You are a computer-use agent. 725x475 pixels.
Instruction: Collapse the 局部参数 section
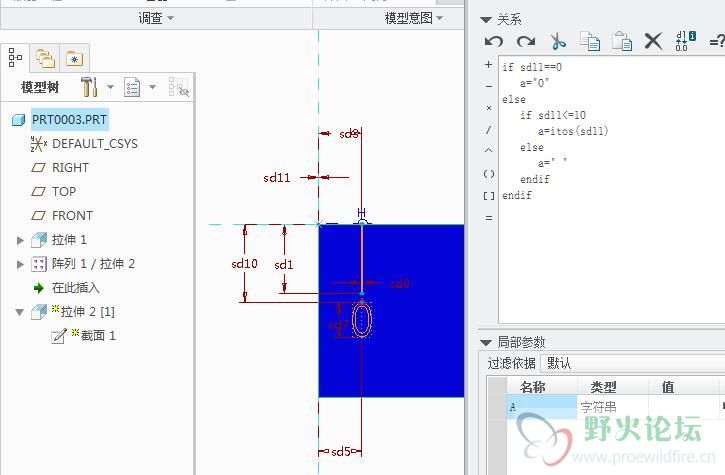pyautogui.click(x=485, y=343)
